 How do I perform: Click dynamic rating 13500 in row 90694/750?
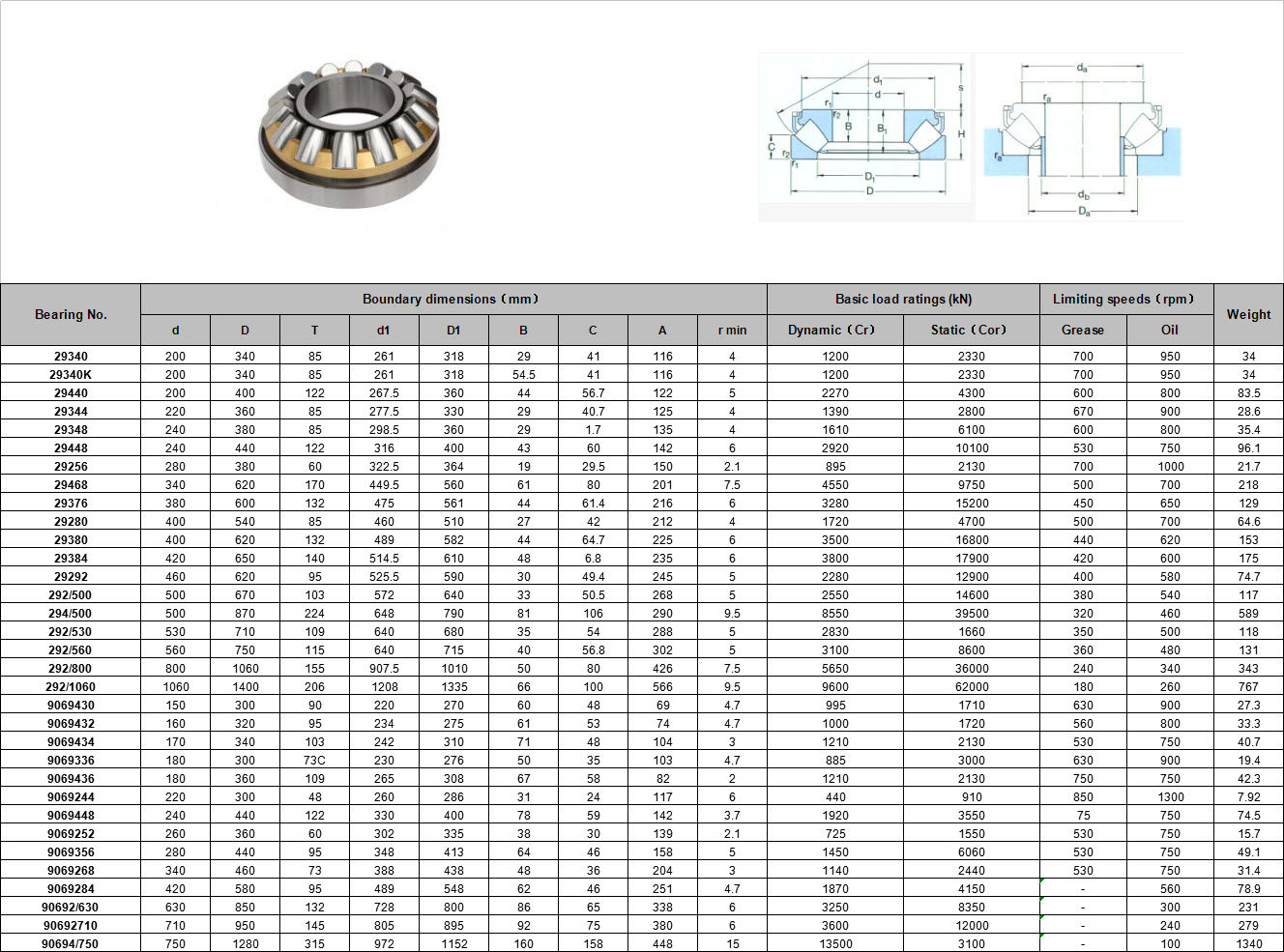pyautogui.click(x=835, y=944)
